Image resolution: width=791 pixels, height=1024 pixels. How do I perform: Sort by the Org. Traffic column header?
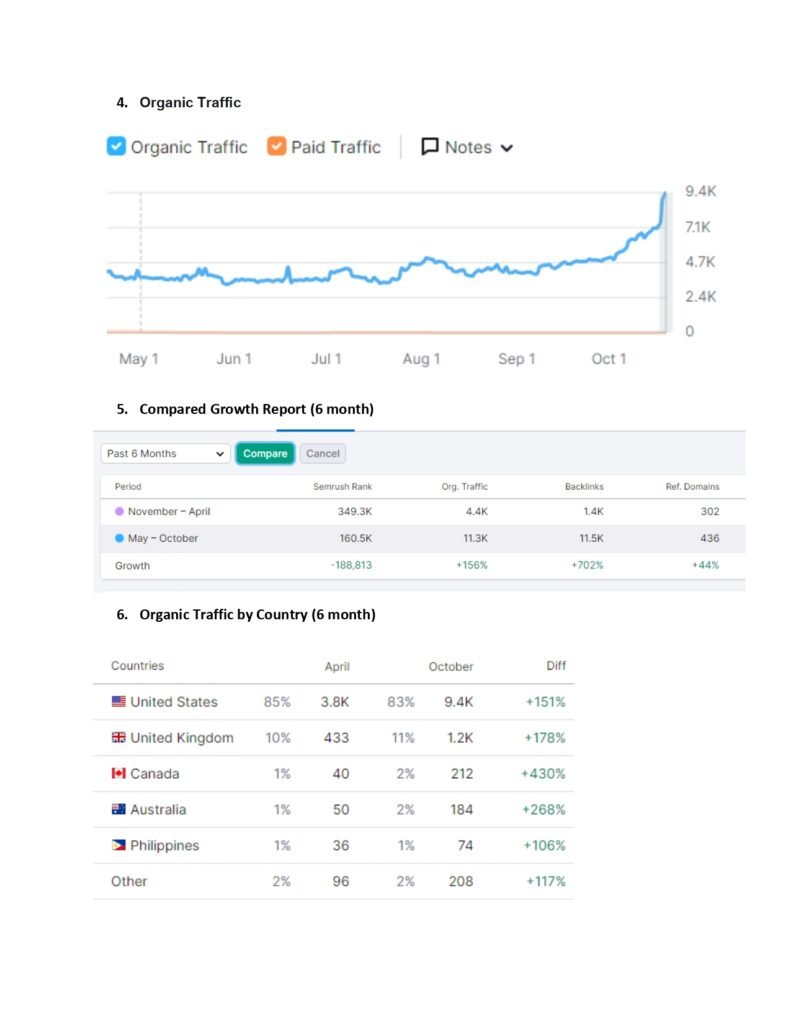pyautogui.click(x=465, y=487)
